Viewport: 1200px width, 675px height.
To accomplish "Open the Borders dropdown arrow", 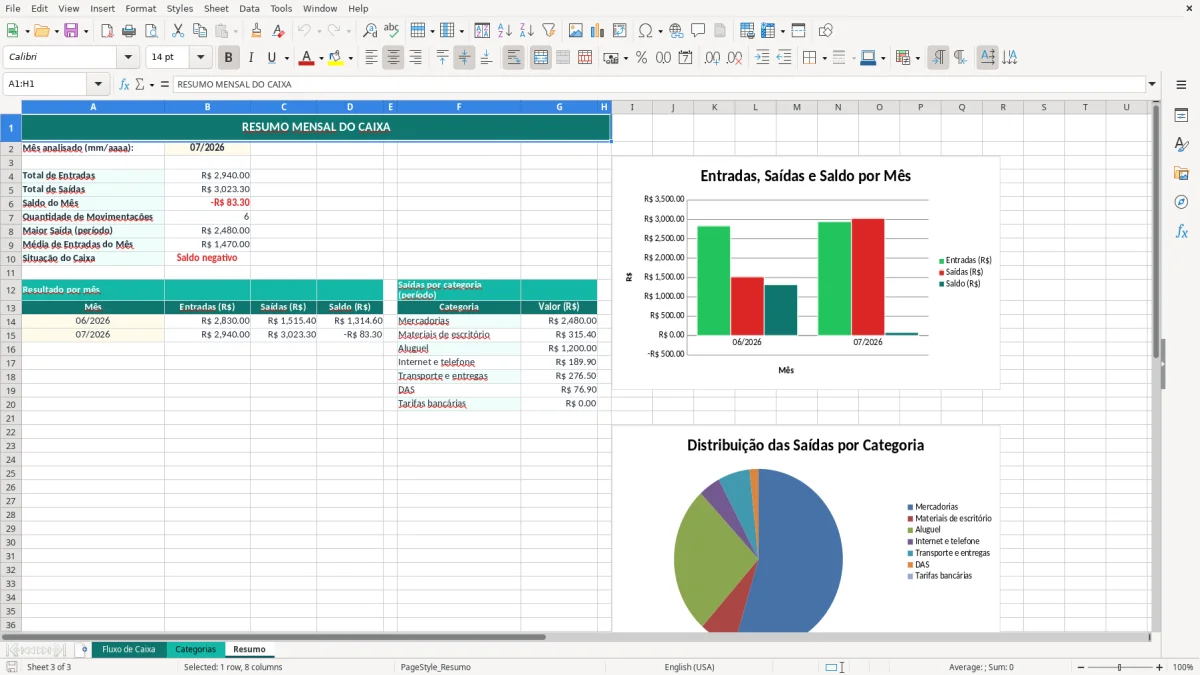I will (824, 58).
